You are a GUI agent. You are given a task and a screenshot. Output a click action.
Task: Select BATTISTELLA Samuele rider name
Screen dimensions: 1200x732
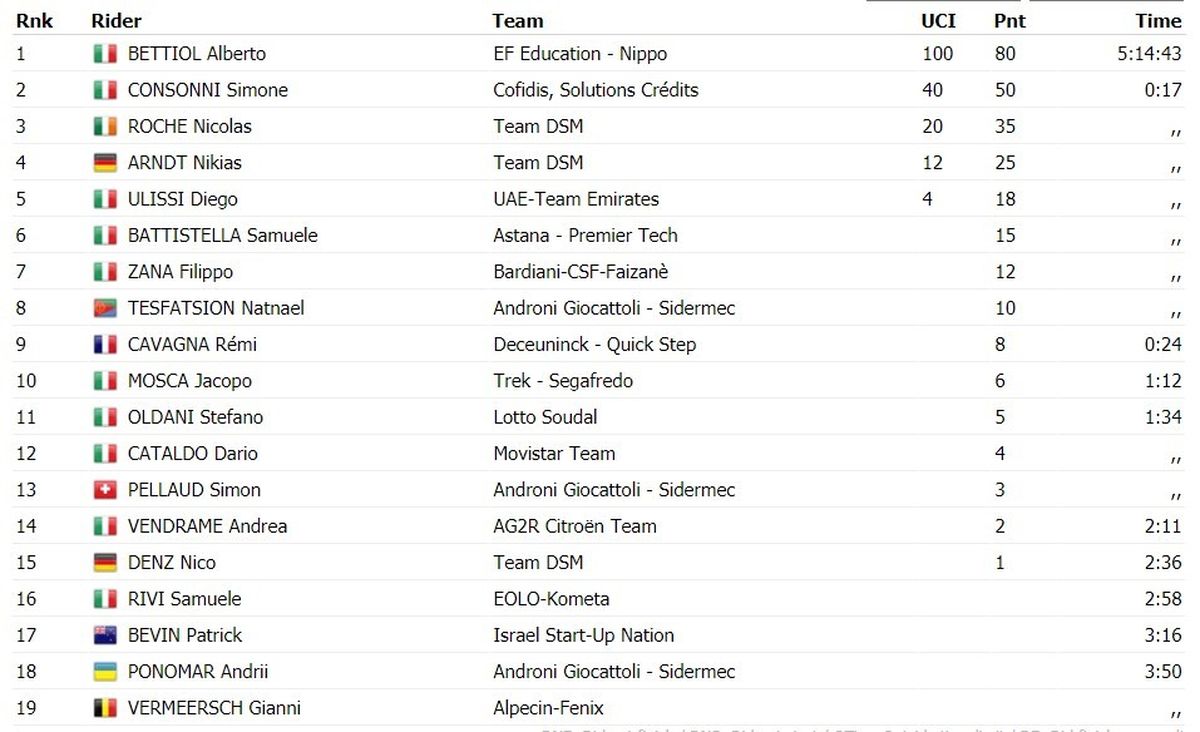click(223, 236)
